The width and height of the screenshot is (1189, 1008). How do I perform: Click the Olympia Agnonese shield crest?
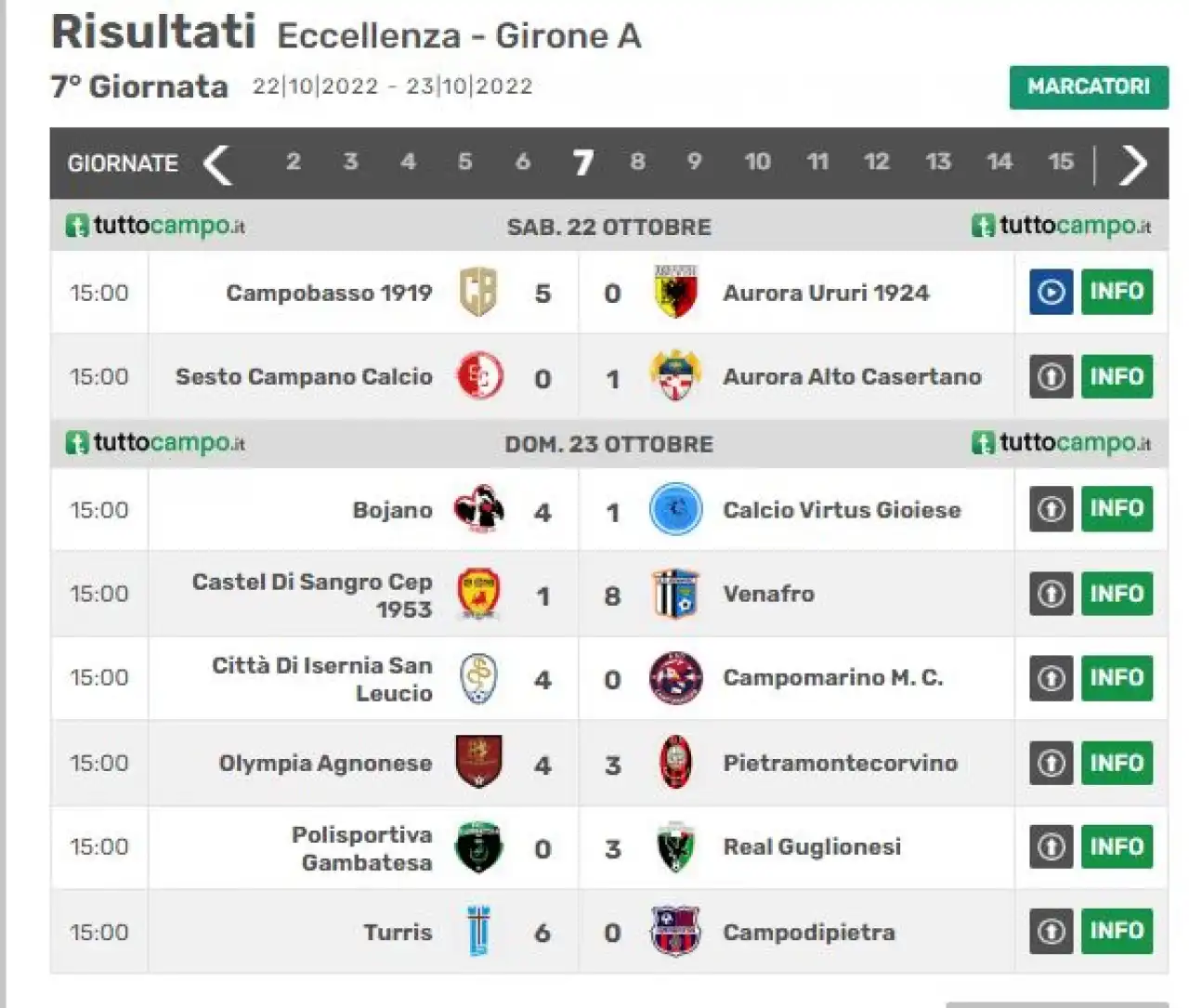(479, 762)
